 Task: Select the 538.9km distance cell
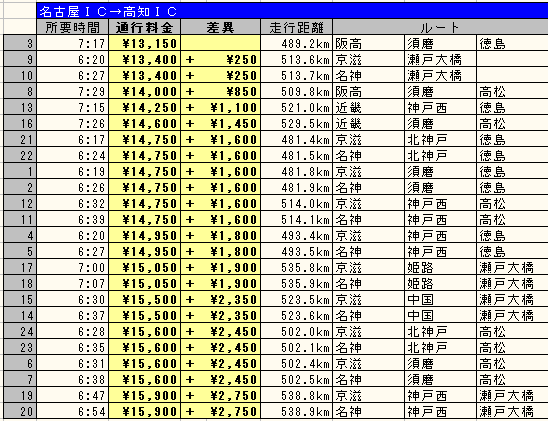pos(296,411)
